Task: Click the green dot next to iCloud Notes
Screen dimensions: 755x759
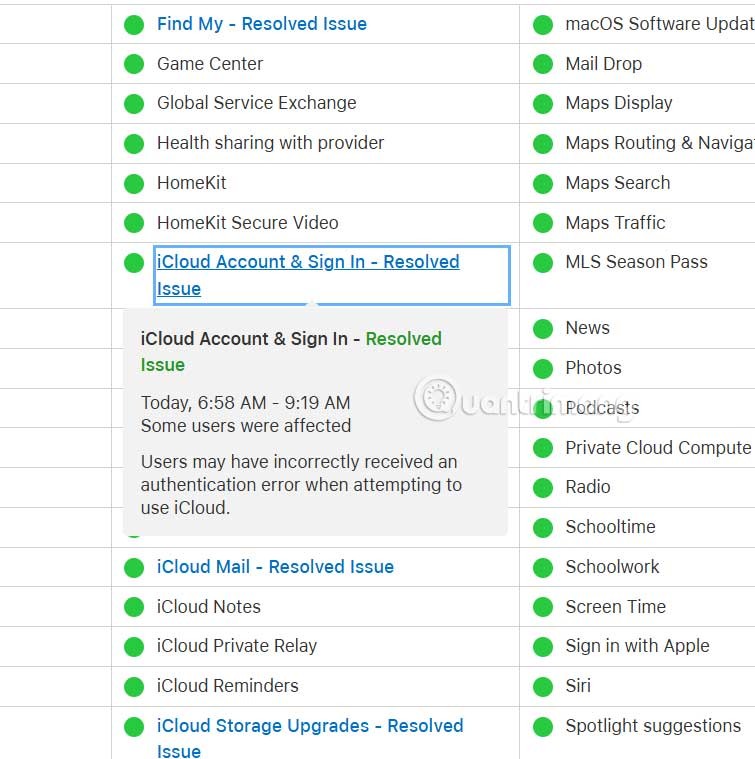Action: click(134, 607)
